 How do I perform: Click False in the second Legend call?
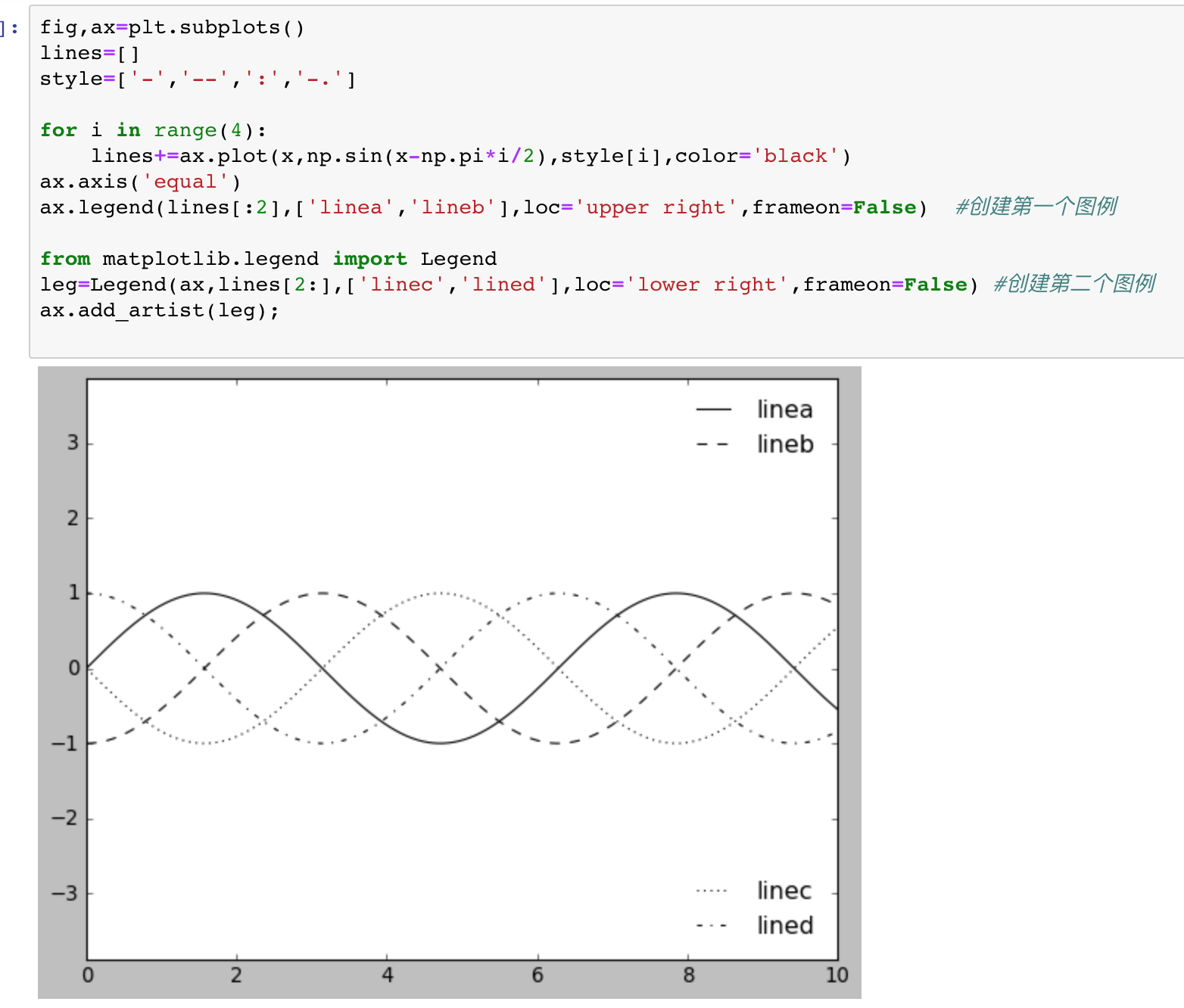[x=936, y=284]
